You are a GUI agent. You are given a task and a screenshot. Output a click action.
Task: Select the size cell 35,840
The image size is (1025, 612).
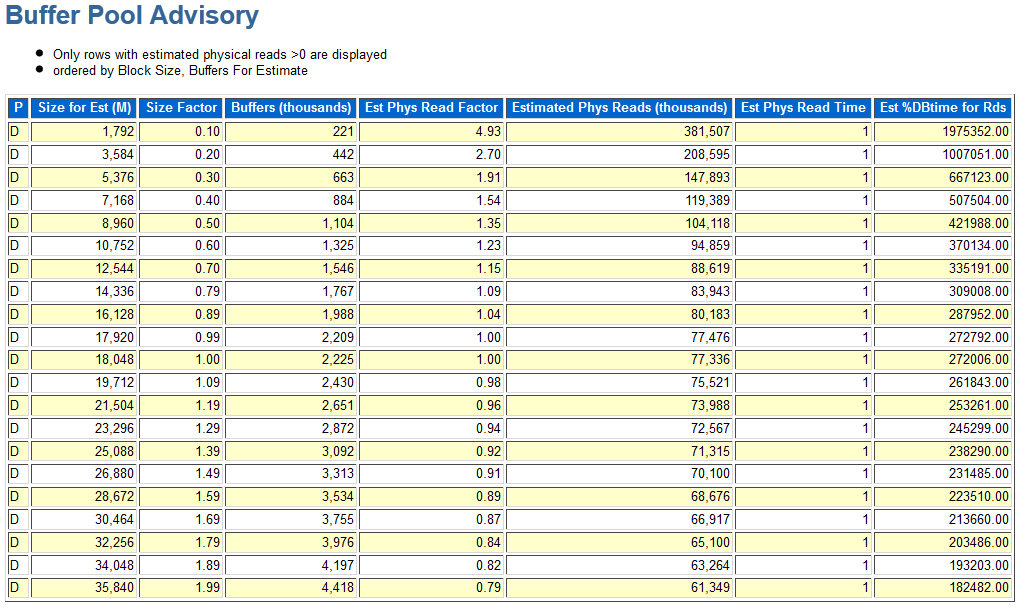84,586
